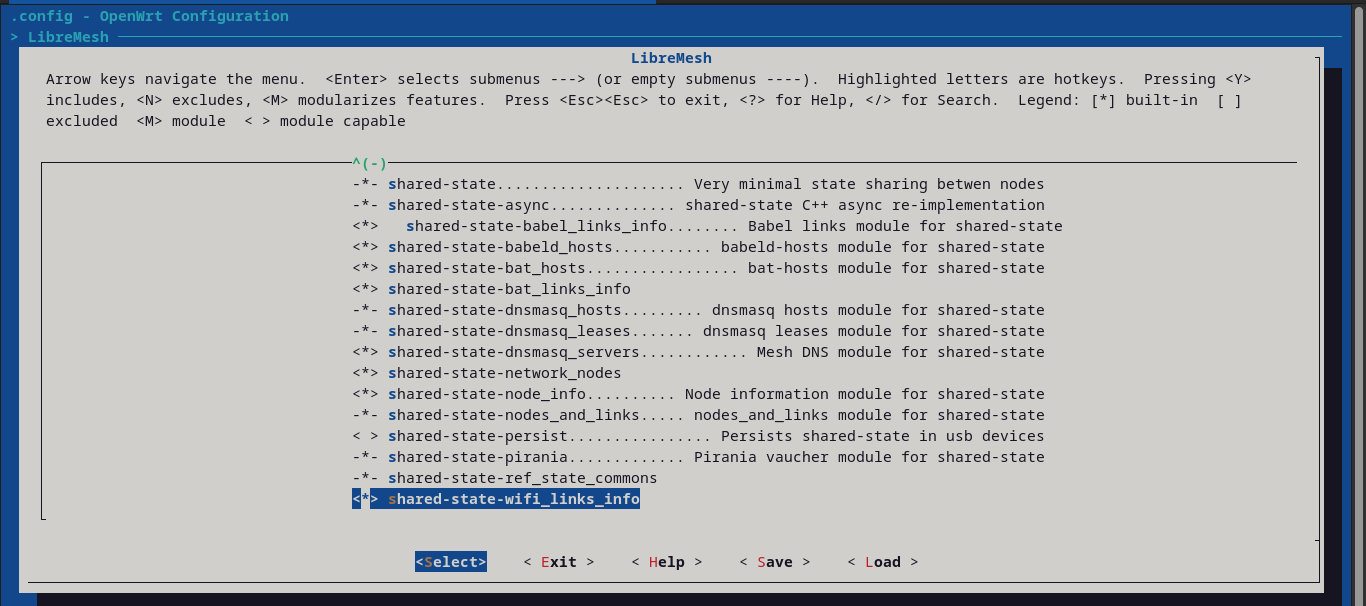Click the ^(-) scroll-up indicator
1366x606 pixels.
point(369,163)
